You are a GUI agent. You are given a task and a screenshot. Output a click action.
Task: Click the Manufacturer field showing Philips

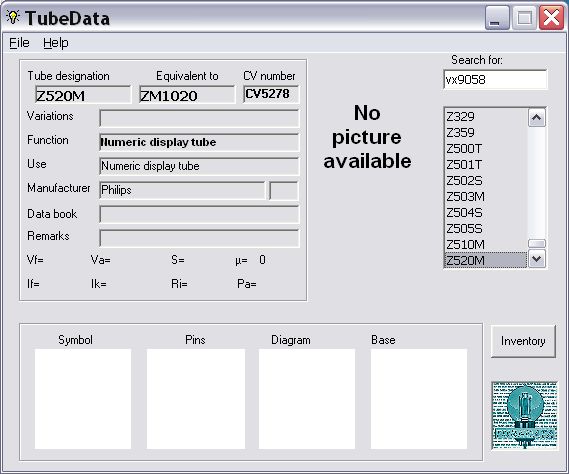pyautogui.click(x=183, y=190)
